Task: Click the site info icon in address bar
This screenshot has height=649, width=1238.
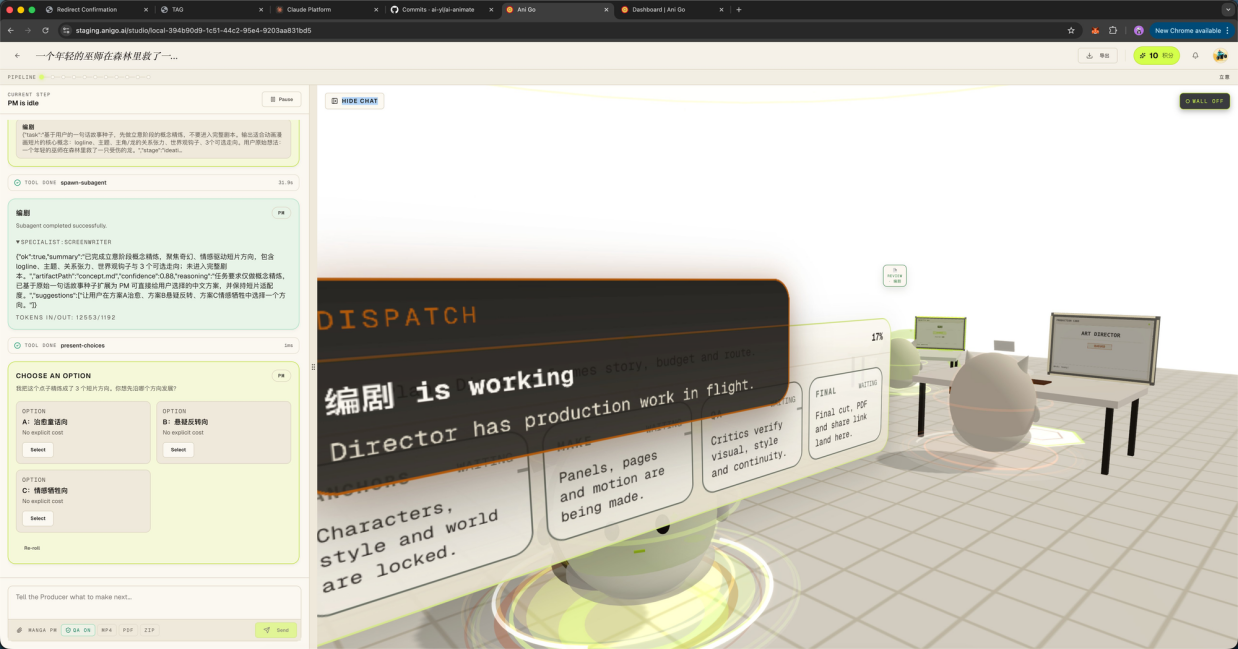Action: pyautogui.click(x=66, y=30)
